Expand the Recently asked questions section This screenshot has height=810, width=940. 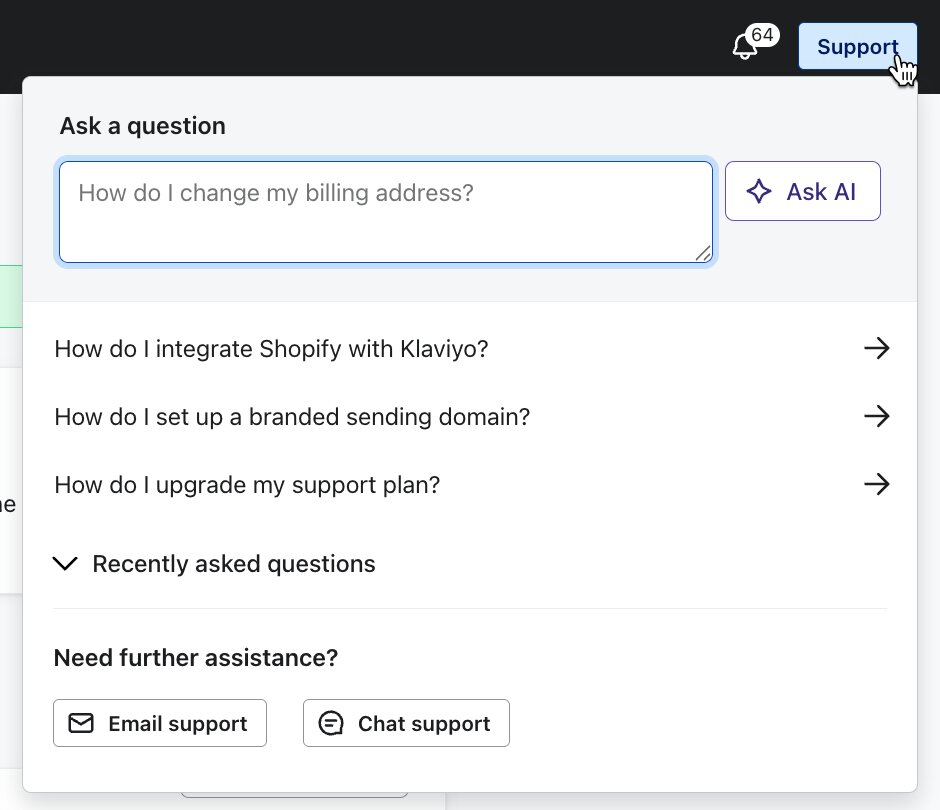(233, 563)
